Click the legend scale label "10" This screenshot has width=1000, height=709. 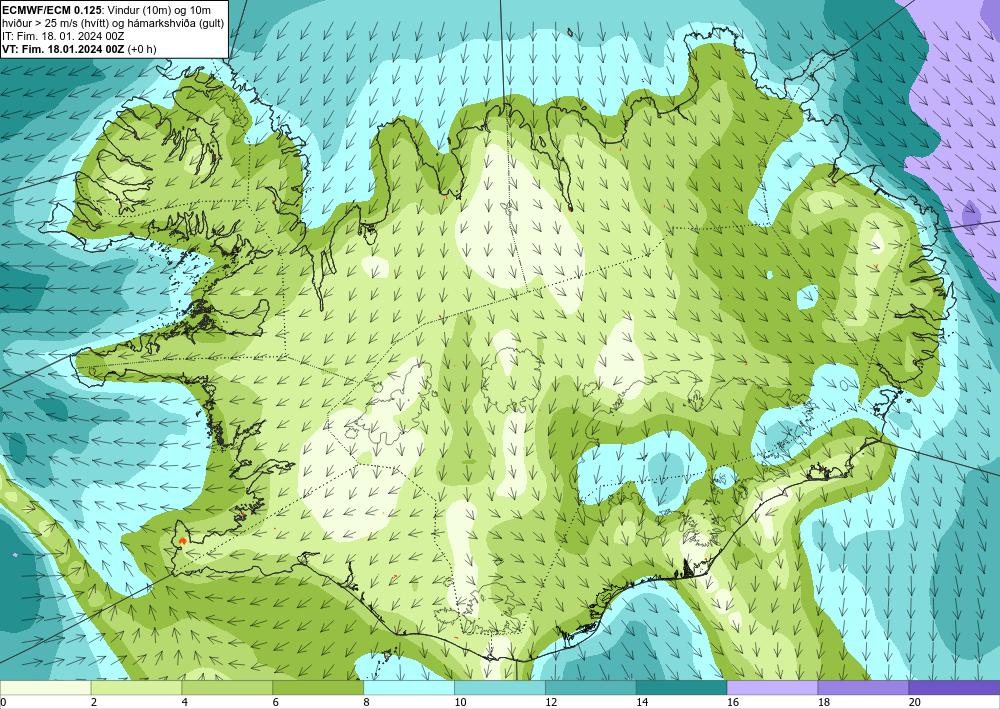[460, 703]
